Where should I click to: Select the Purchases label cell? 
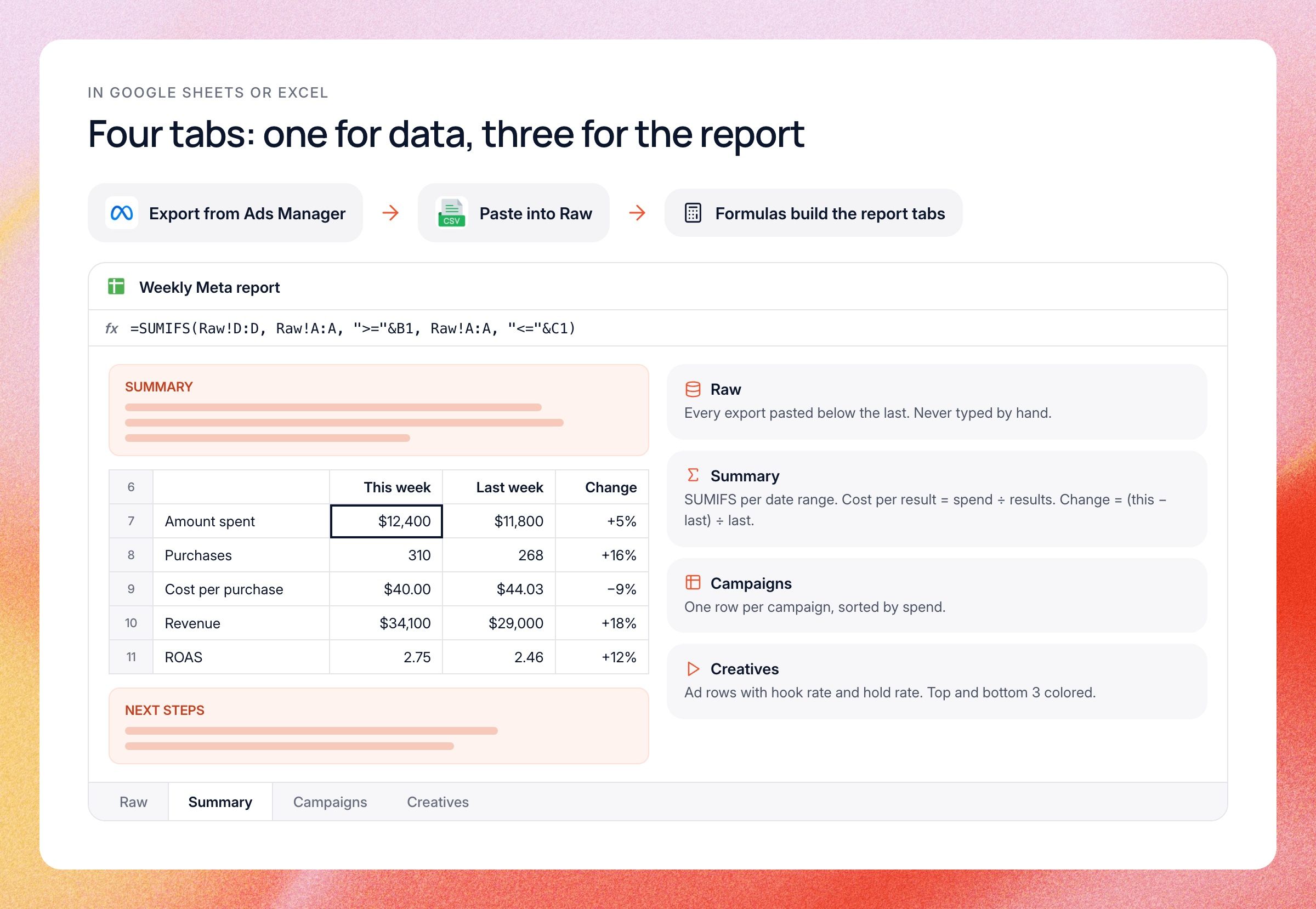241,555
